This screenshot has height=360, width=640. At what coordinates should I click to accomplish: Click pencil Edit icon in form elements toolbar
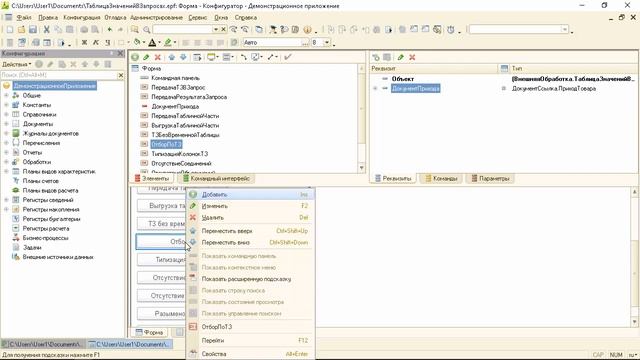click(146, 57)
